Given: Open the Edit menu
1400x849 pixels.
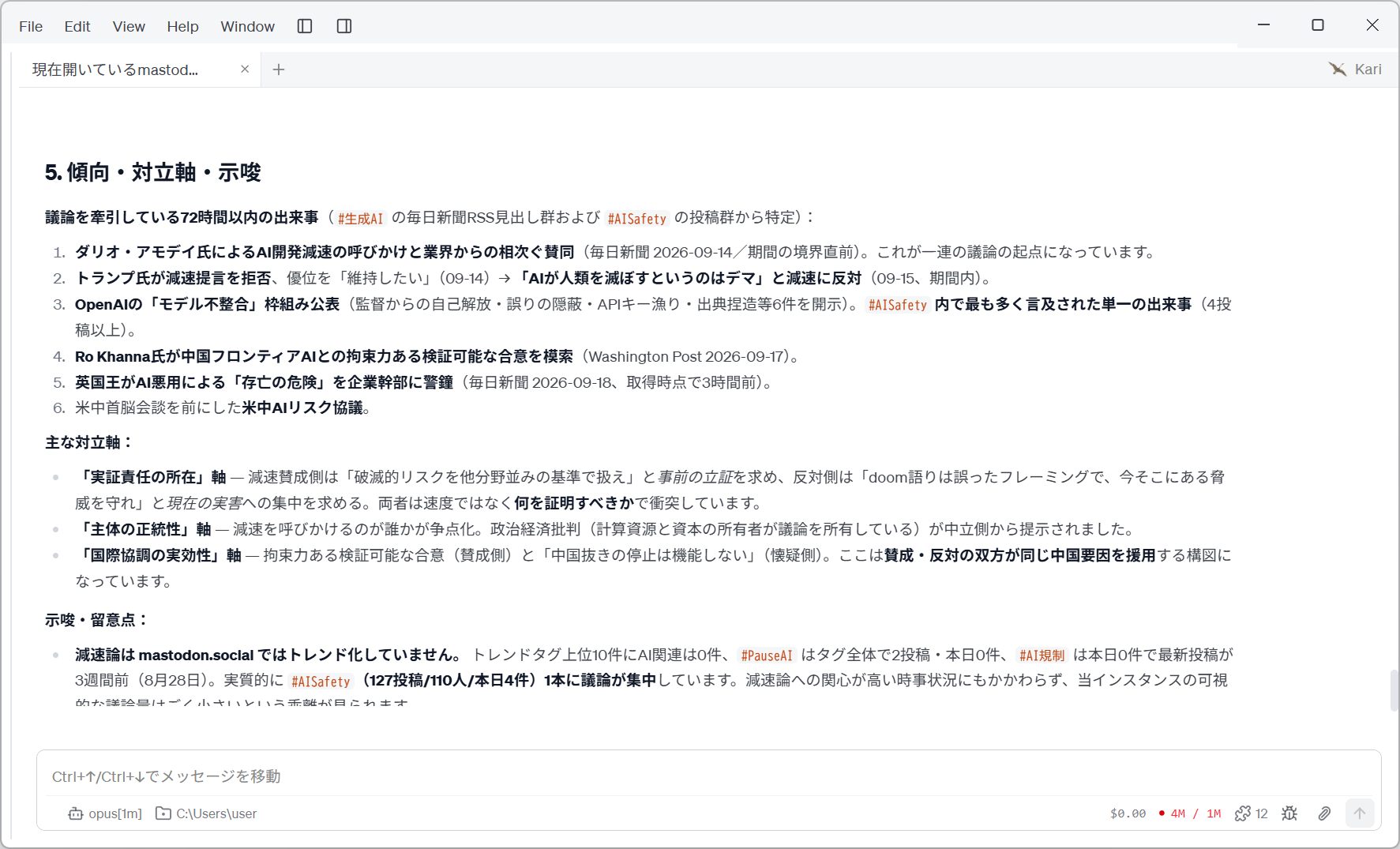Looking at the screenshot, I should pyautogui.click(x=77, y=26).
